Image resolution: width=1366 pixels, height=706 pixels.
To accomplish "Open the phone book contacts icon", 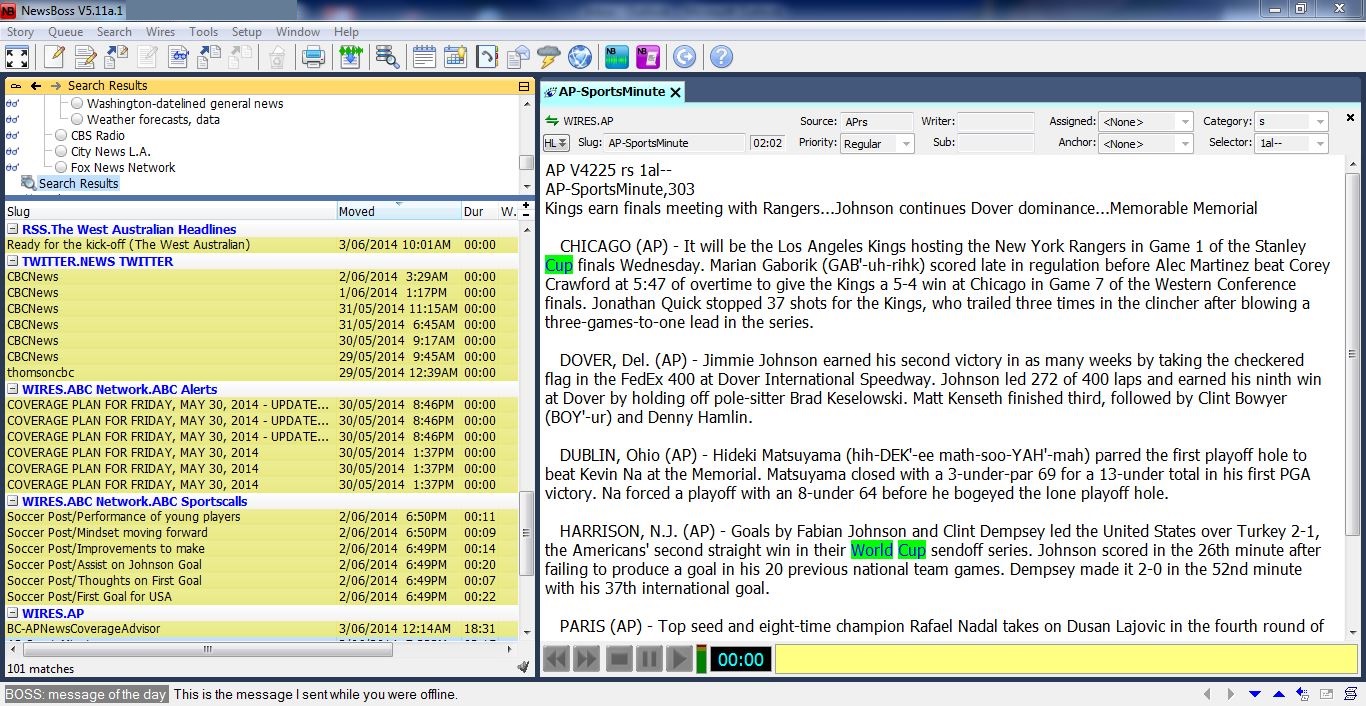I will [x=486, y=57].
